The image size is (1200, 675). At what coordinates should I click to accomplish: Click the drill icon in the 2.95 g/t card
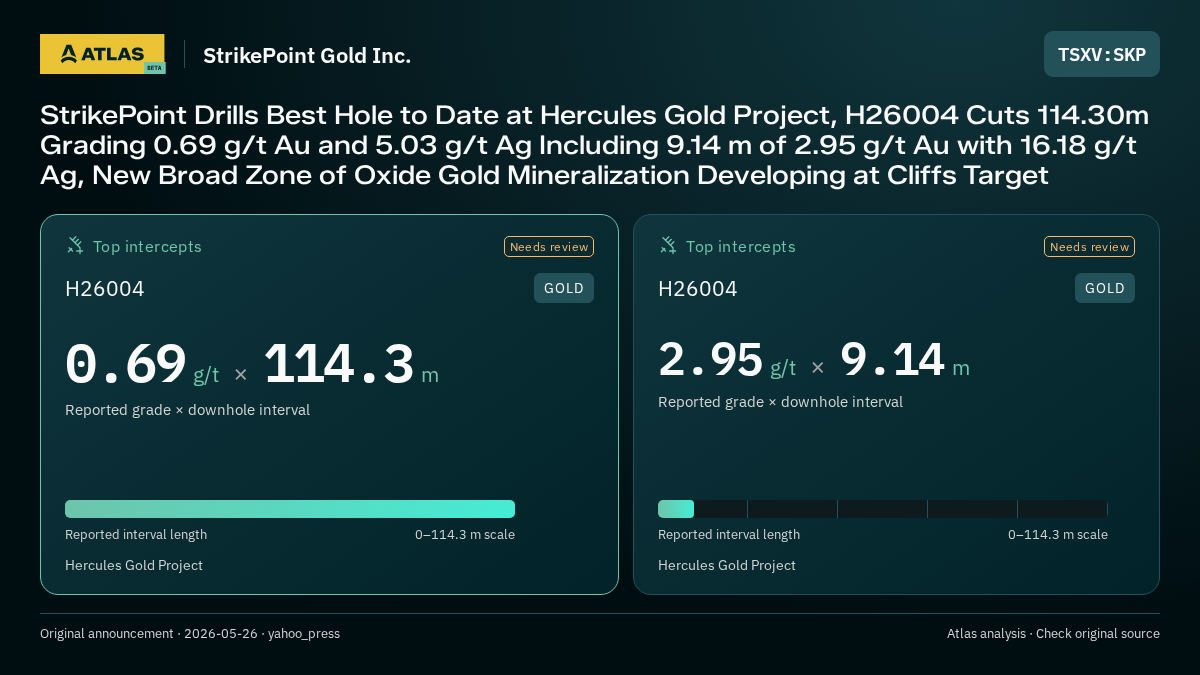[668, 245]
